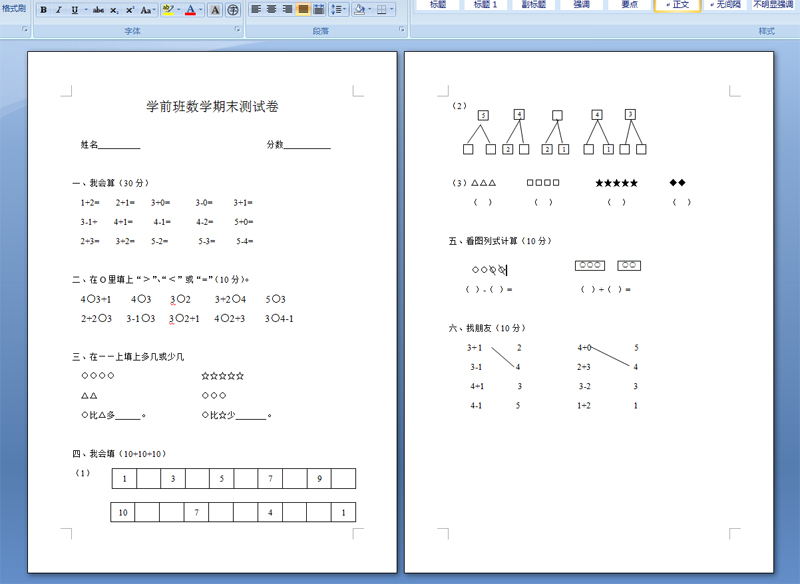
Task: Click the table cell containing 9
Action: click(319, 478)
